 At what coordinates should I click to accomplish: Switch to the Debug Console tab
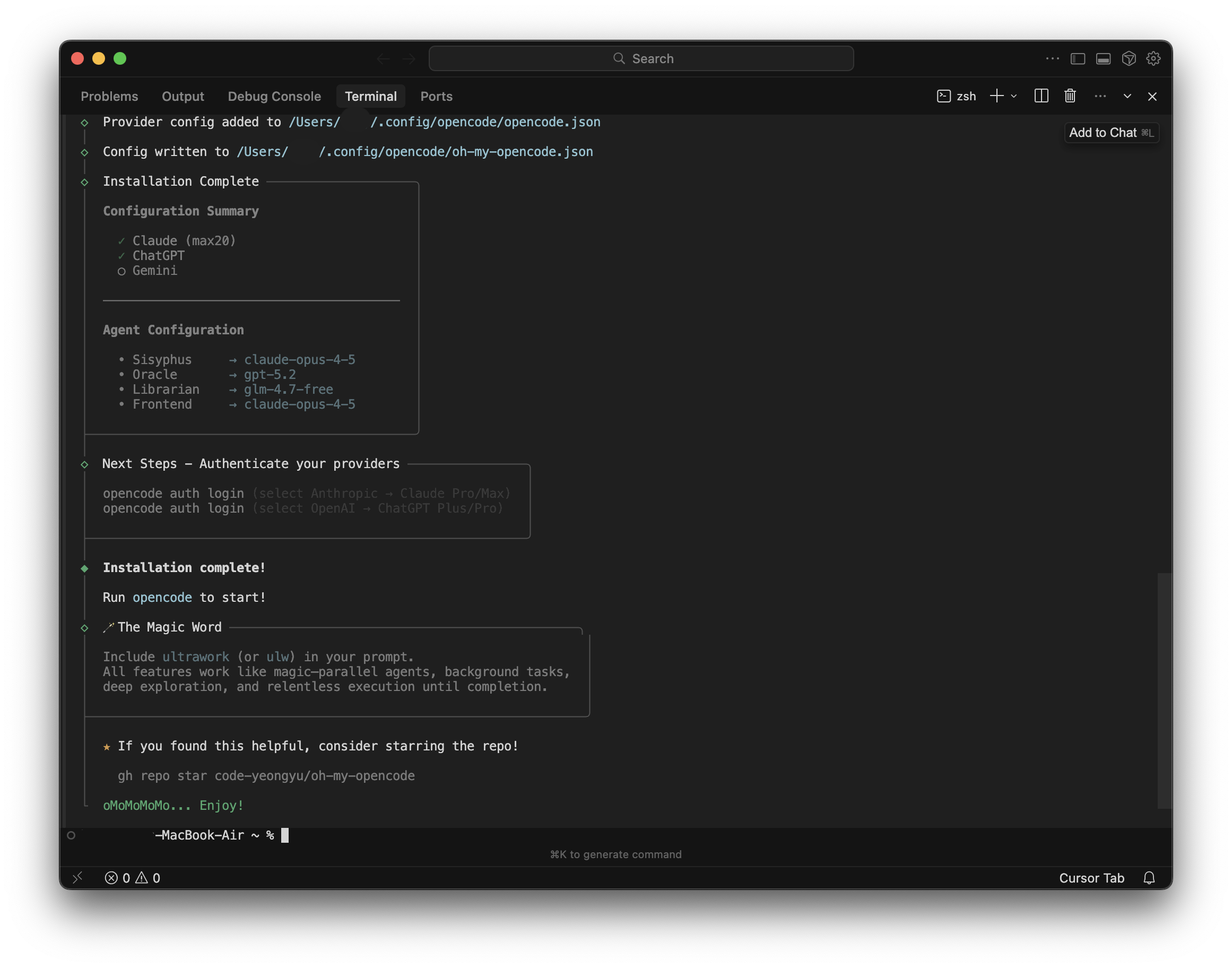tap(274, 97)
